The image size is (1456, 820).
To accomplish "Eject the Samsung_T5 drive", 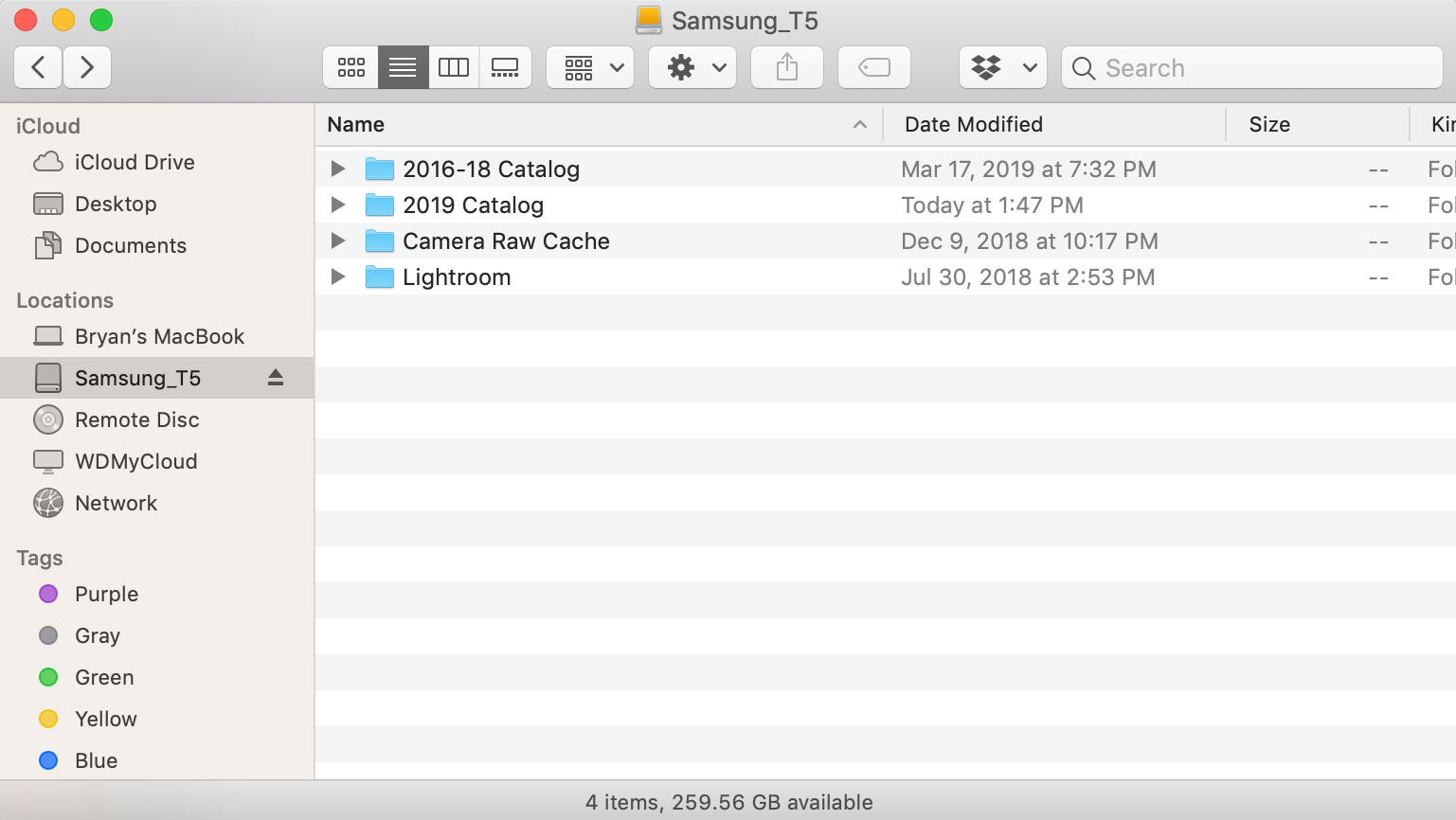I will pyautogui.click(x=276, y=378).
